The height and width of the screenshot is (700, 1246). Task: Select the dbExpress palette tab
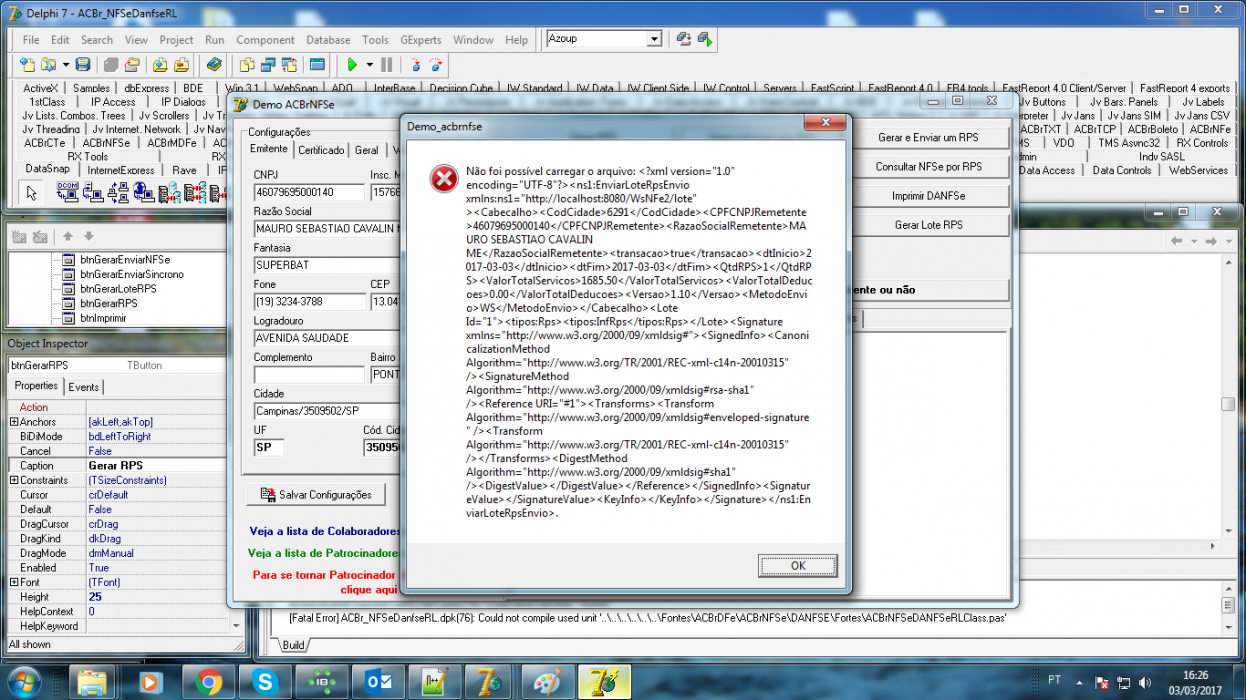[147, 88]
